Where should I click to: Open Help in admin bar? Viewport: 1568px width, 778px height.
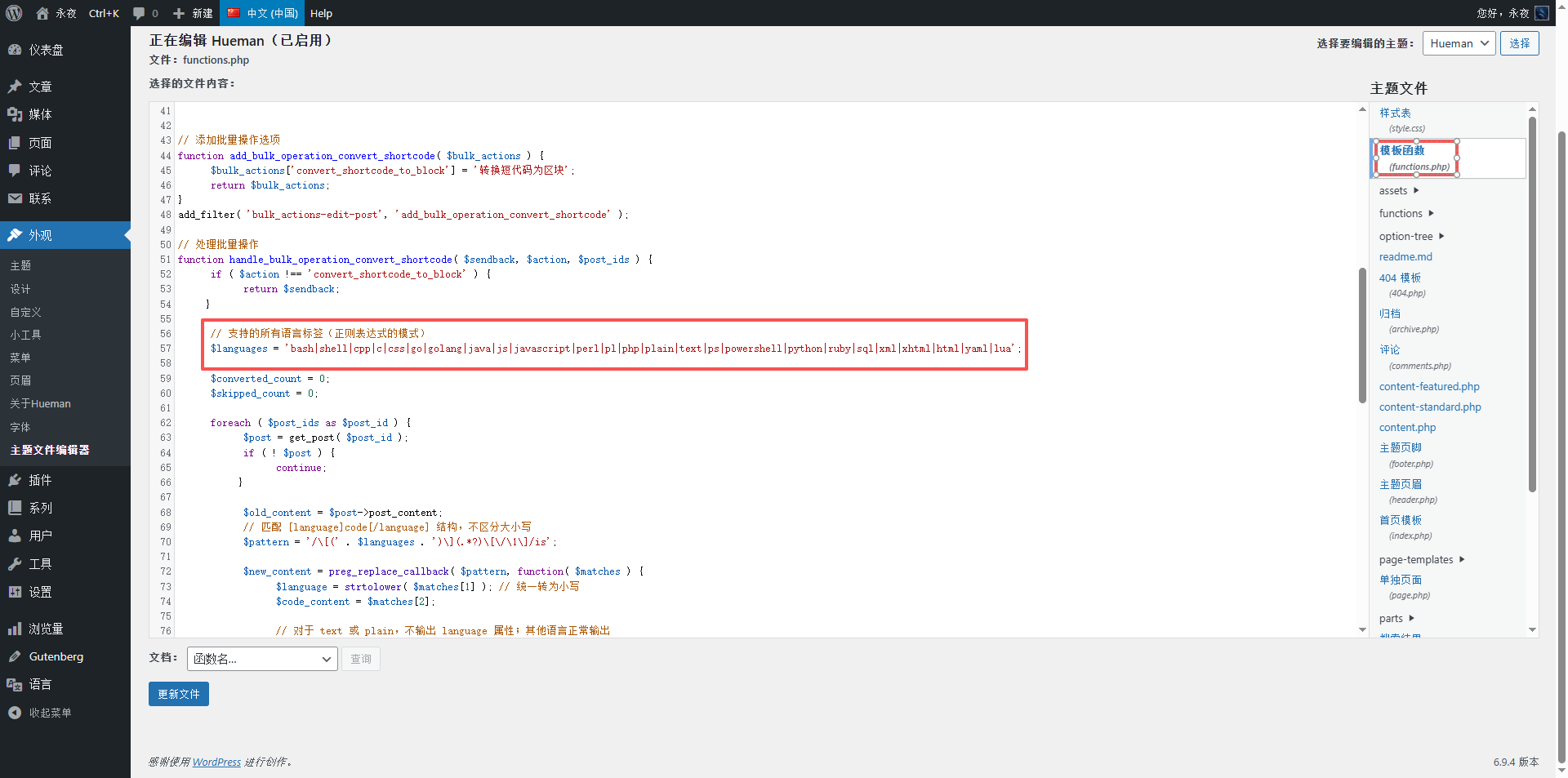click(321, 13)
